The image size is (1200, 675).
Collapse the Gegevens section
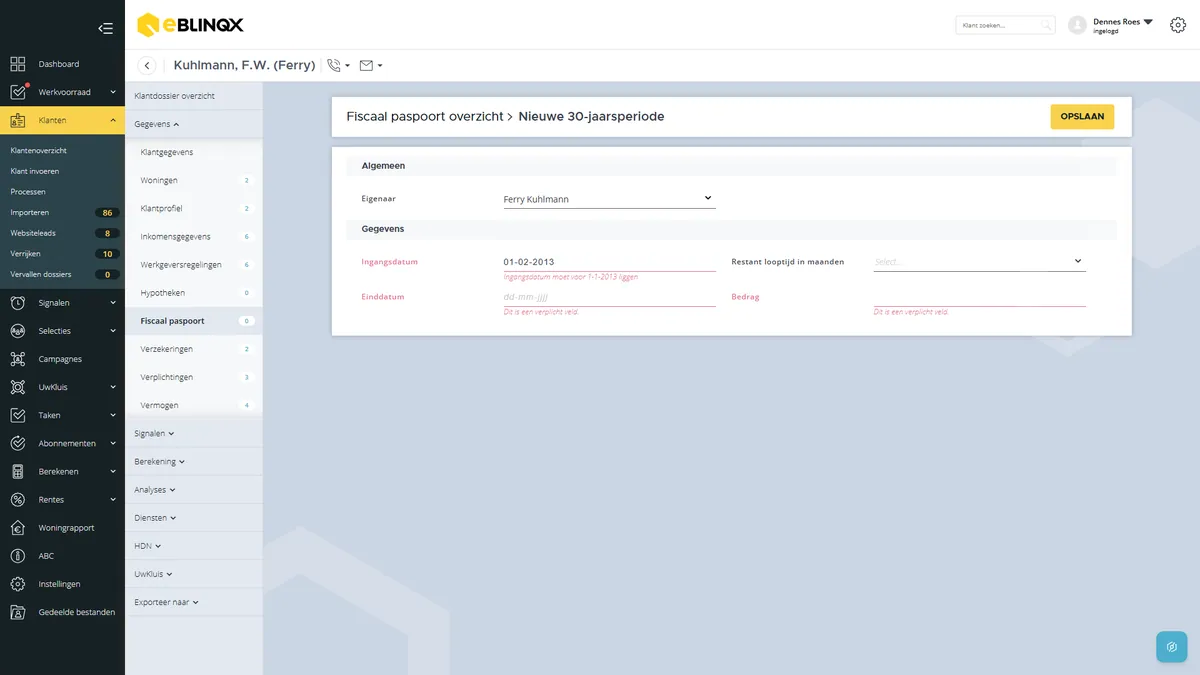click(x=157, y=124)
